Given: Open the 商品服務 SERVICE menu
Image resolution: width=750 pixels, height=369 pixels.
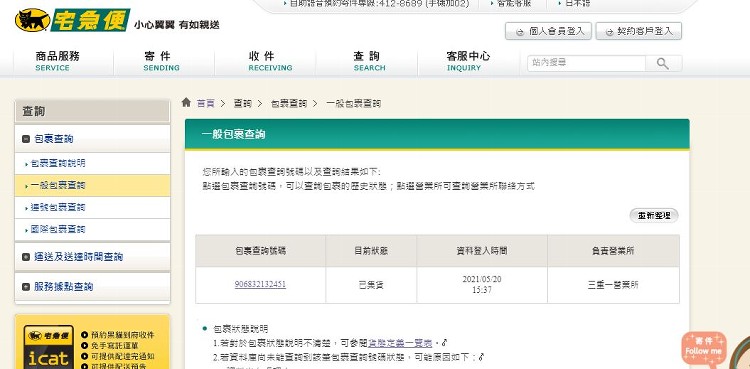Looking at the screenshot, I should (x=57, y=61).
